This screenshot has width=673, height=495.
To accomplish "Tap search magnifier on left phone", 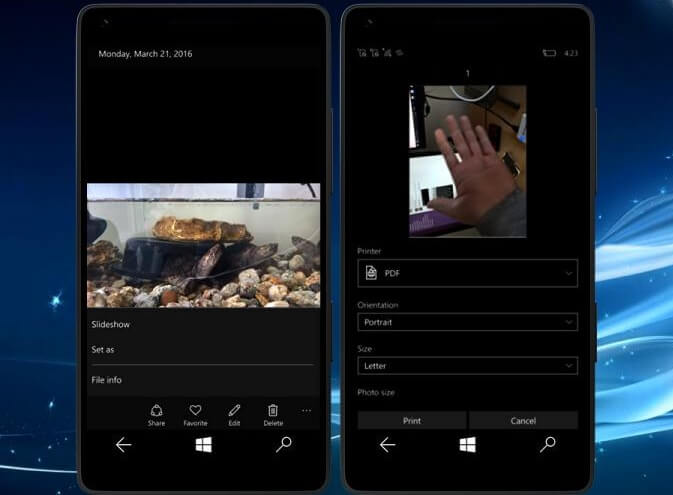I will click(284, 444).
